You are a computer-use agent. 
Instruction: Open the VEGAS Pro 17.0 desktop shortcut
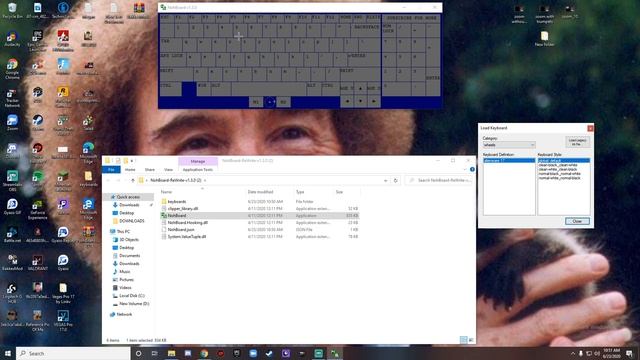(x=63, y=321)
